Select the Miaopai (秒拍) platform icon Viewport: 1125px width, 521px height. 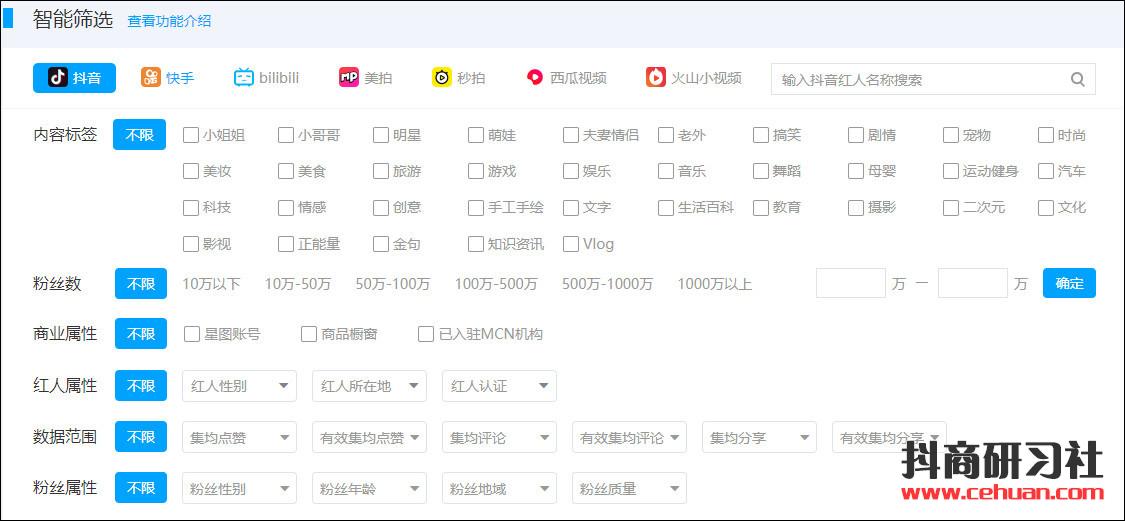point(442,78)
